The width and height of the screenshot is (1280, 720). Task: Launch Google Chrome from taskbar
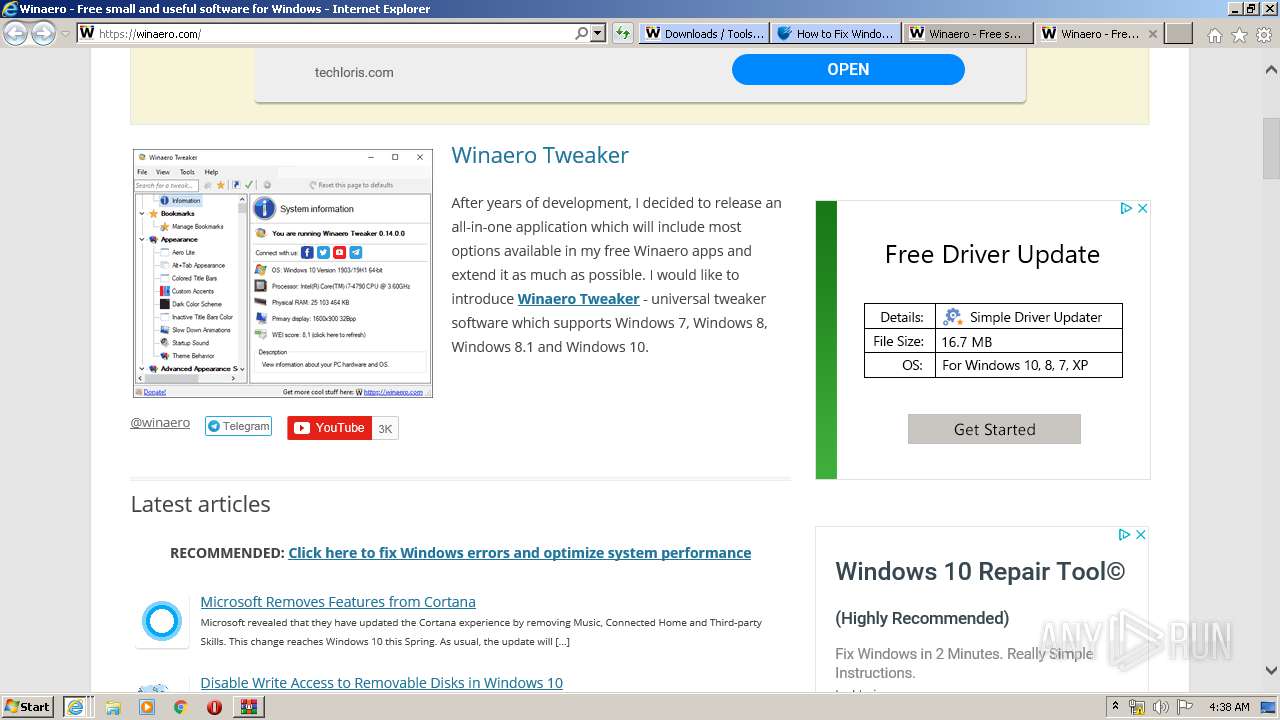tap(180, 707)
